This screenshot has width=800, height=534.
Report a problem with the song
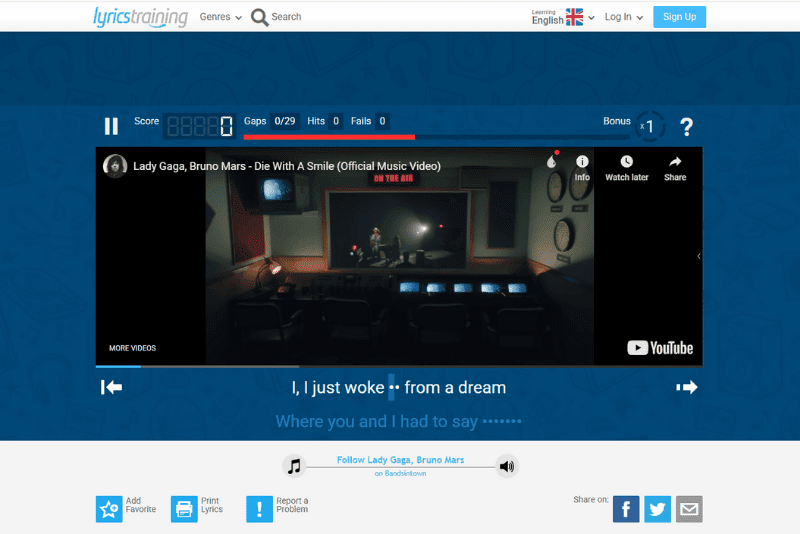point(278,508)
